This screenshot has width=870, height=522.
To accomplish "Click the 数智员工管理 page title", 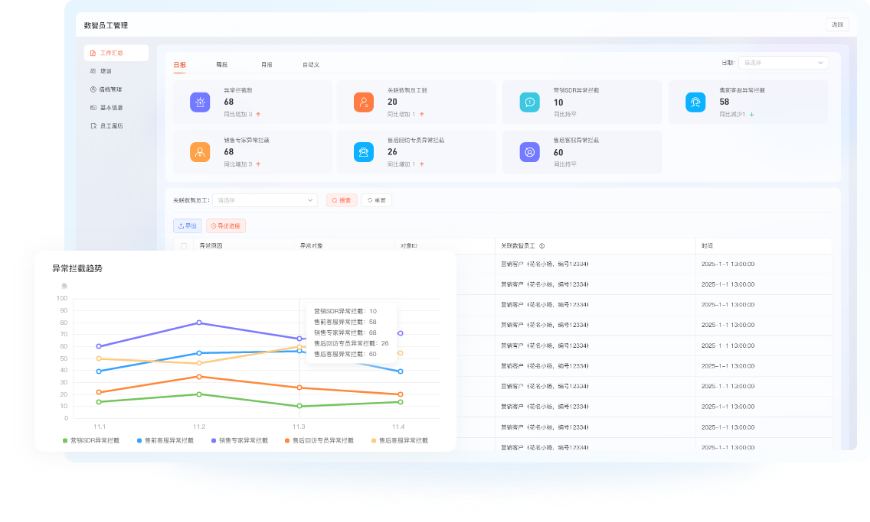I will [x=106, y=26].
